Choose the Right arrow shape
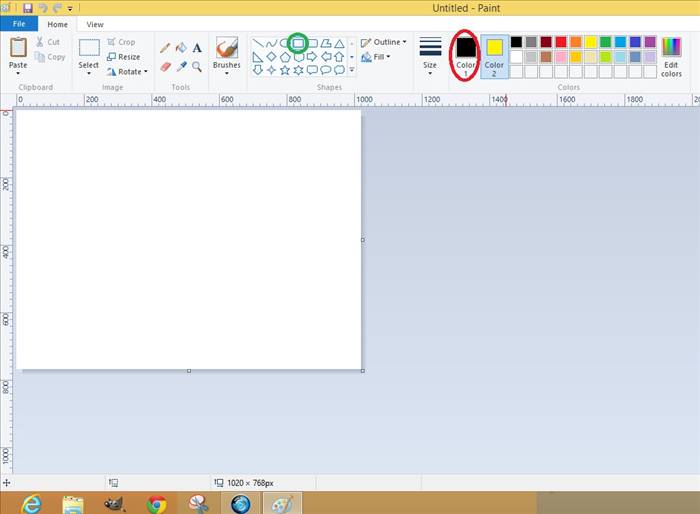This screenshot has height=514, width=700. point(312,57)
